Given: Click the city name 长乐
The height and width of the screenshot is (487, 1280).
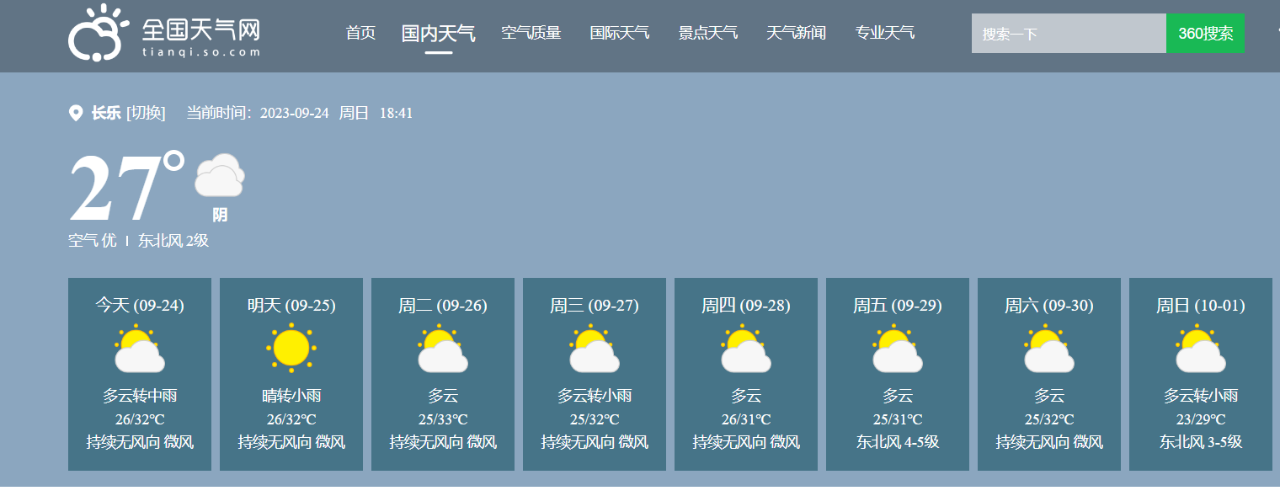Looking at the screenshot, I should pos(106,113).
